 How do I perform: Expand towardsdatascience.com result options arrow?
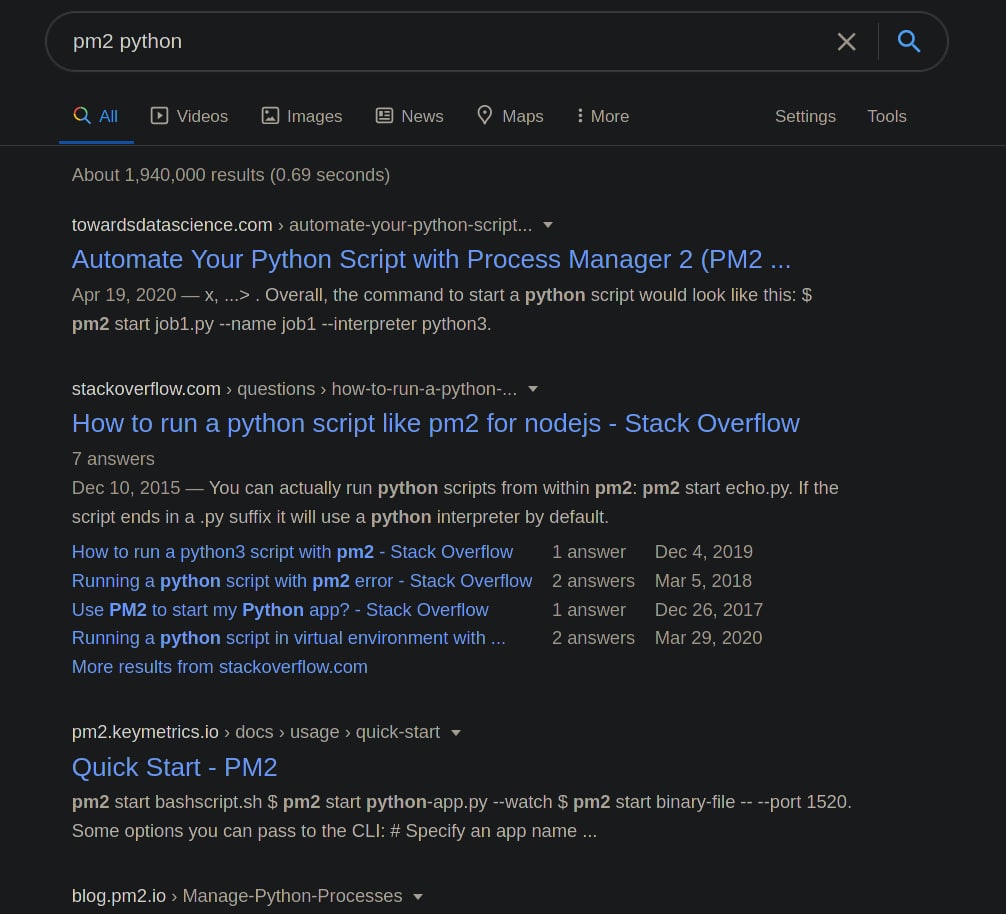point(548,225)
